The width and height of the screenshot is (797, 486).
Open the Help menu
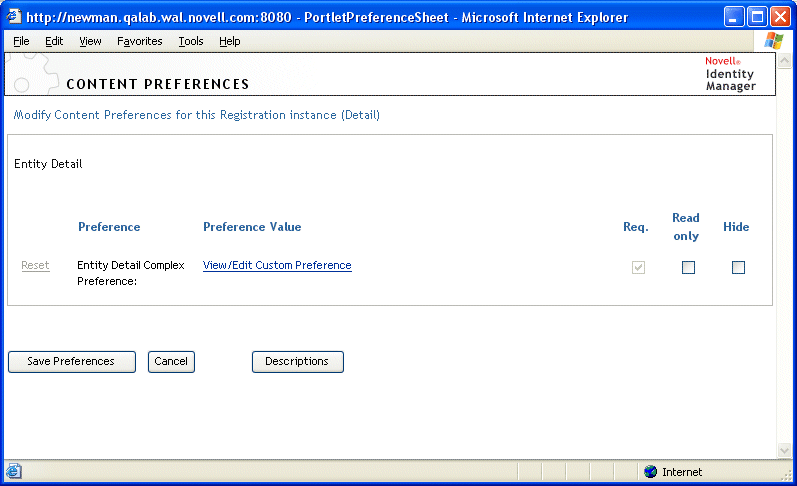(230, 41)
